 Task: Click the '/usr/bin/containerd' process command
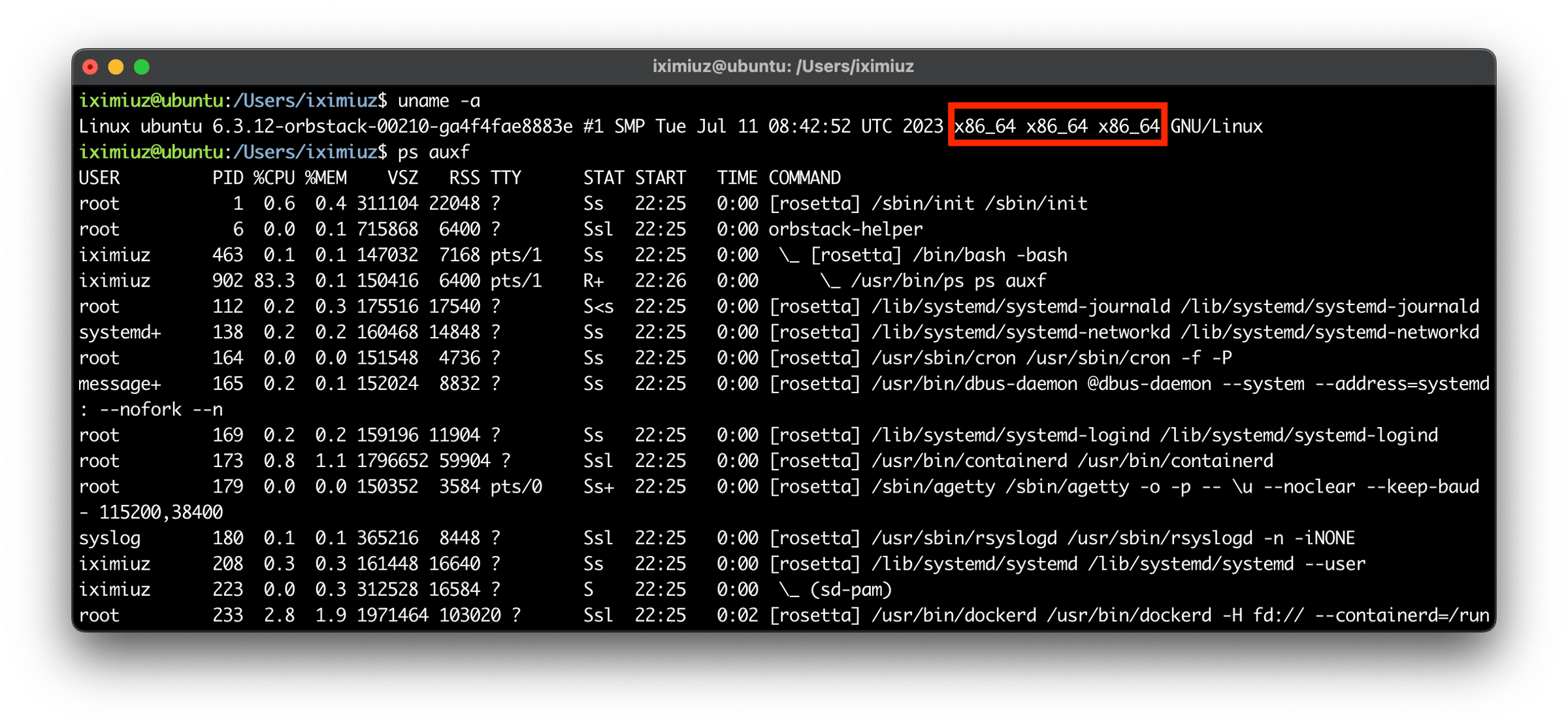1021,461
